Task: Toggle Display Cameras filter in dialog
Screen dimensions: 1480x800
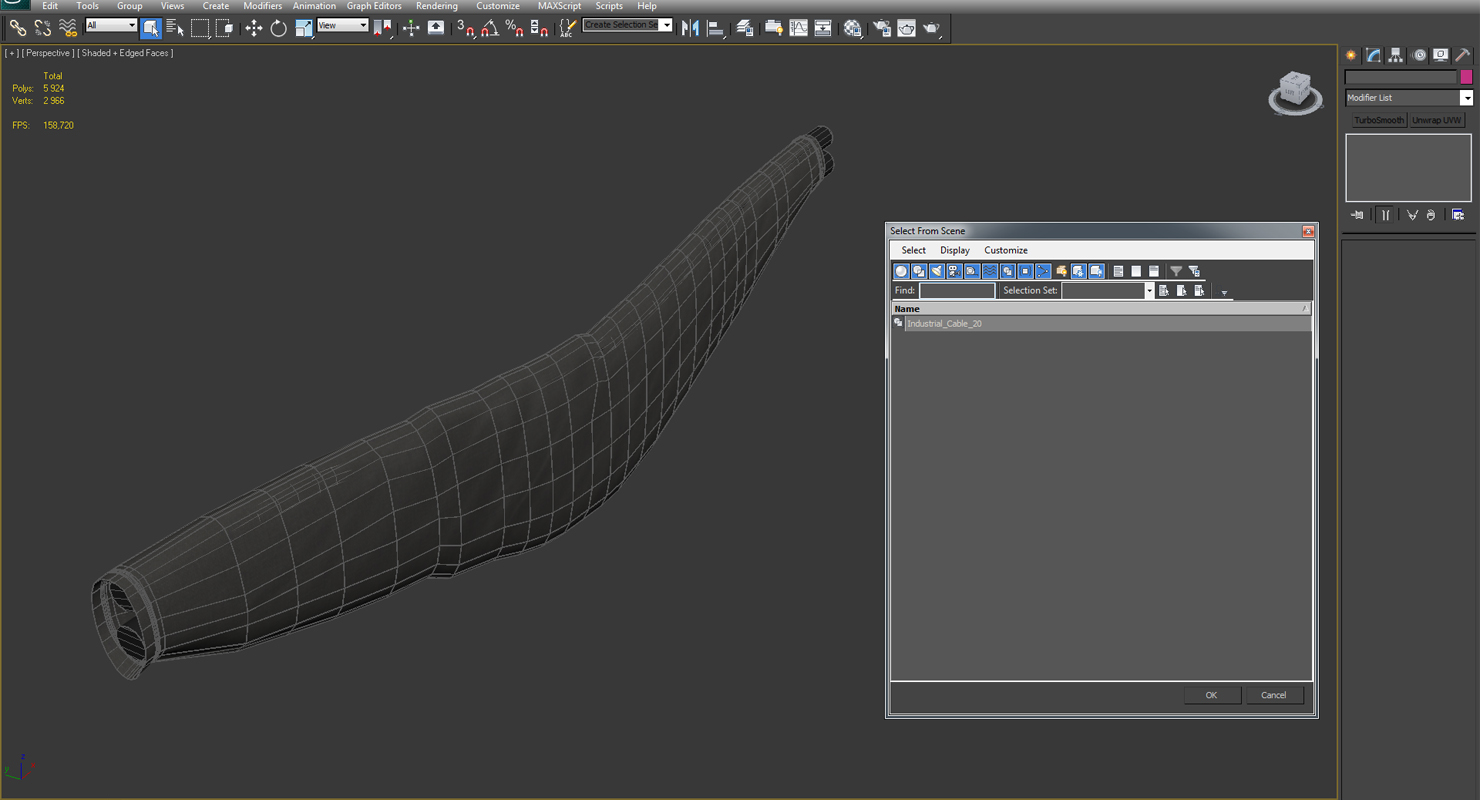Action: pyautogui.click(x=954, y=271)
